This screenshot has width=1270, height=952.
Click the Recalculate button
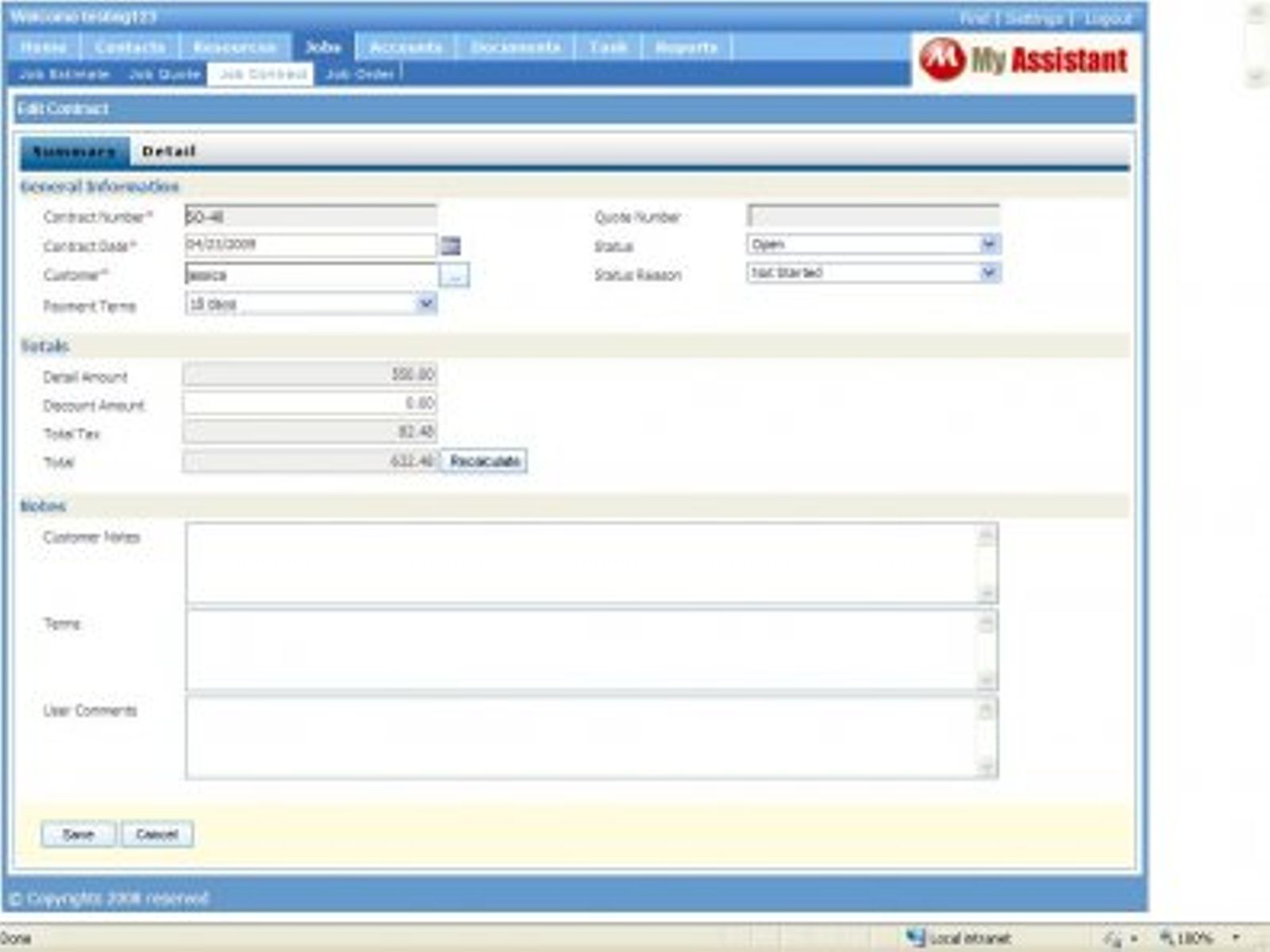tap(484, 461)
